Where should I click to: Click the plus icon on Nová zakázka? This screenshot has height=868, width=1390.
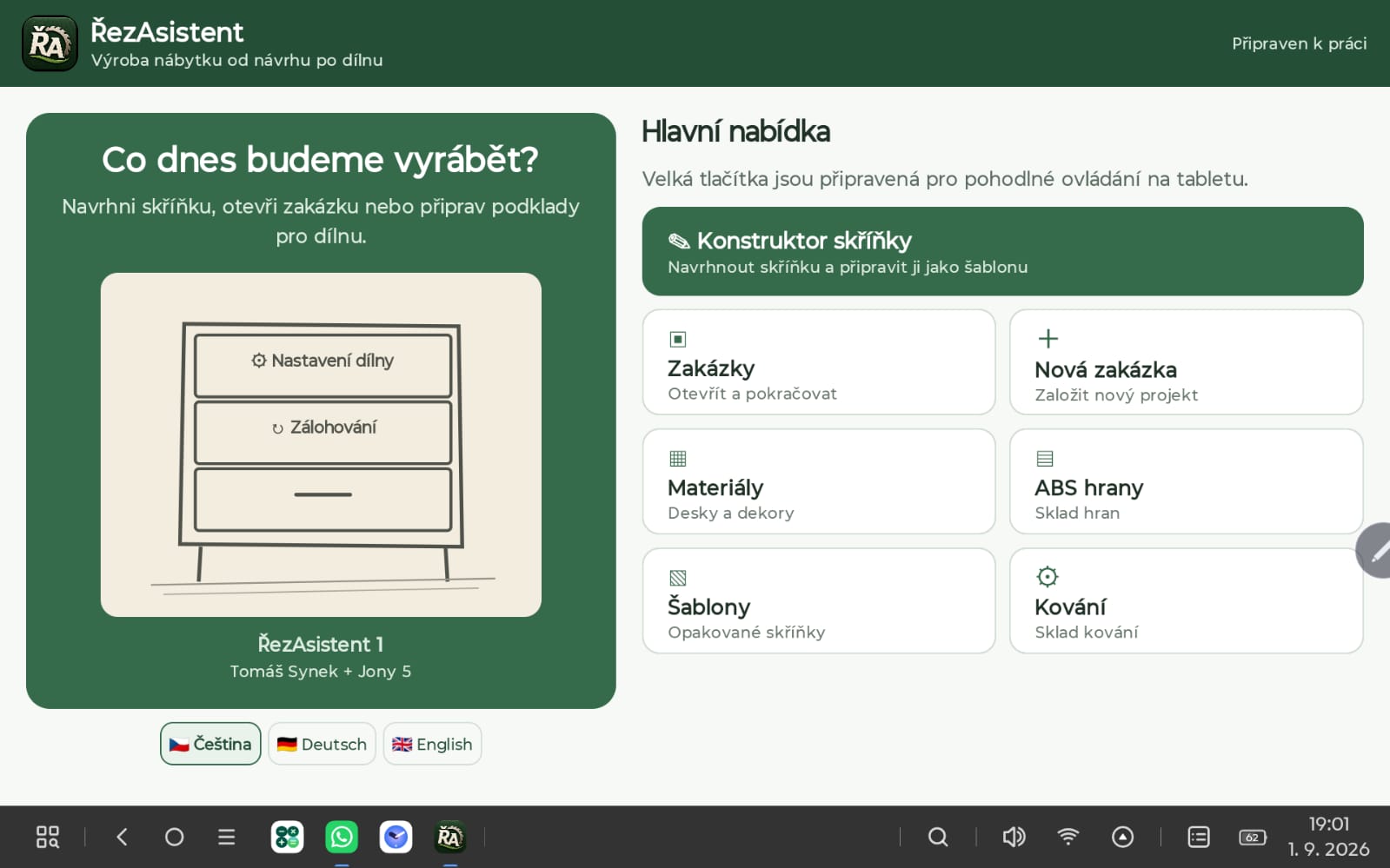pos(1048,338)
